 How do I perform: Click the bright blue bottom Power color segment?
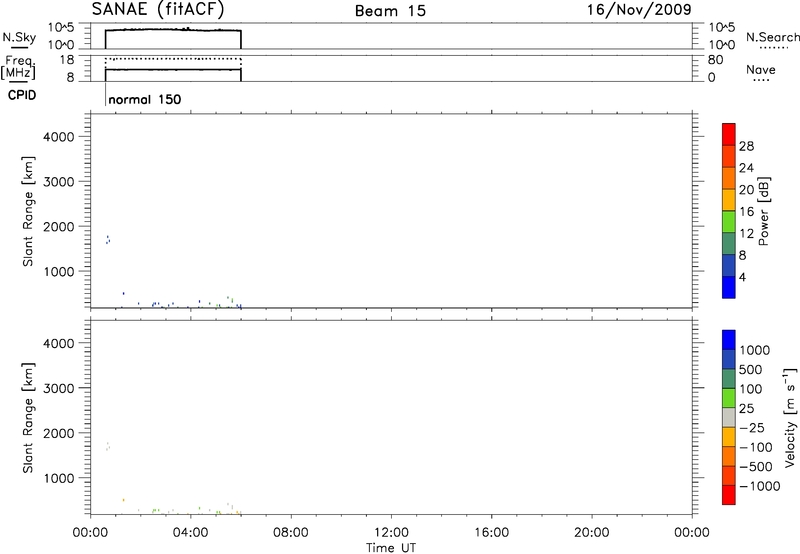click(729, 287)
